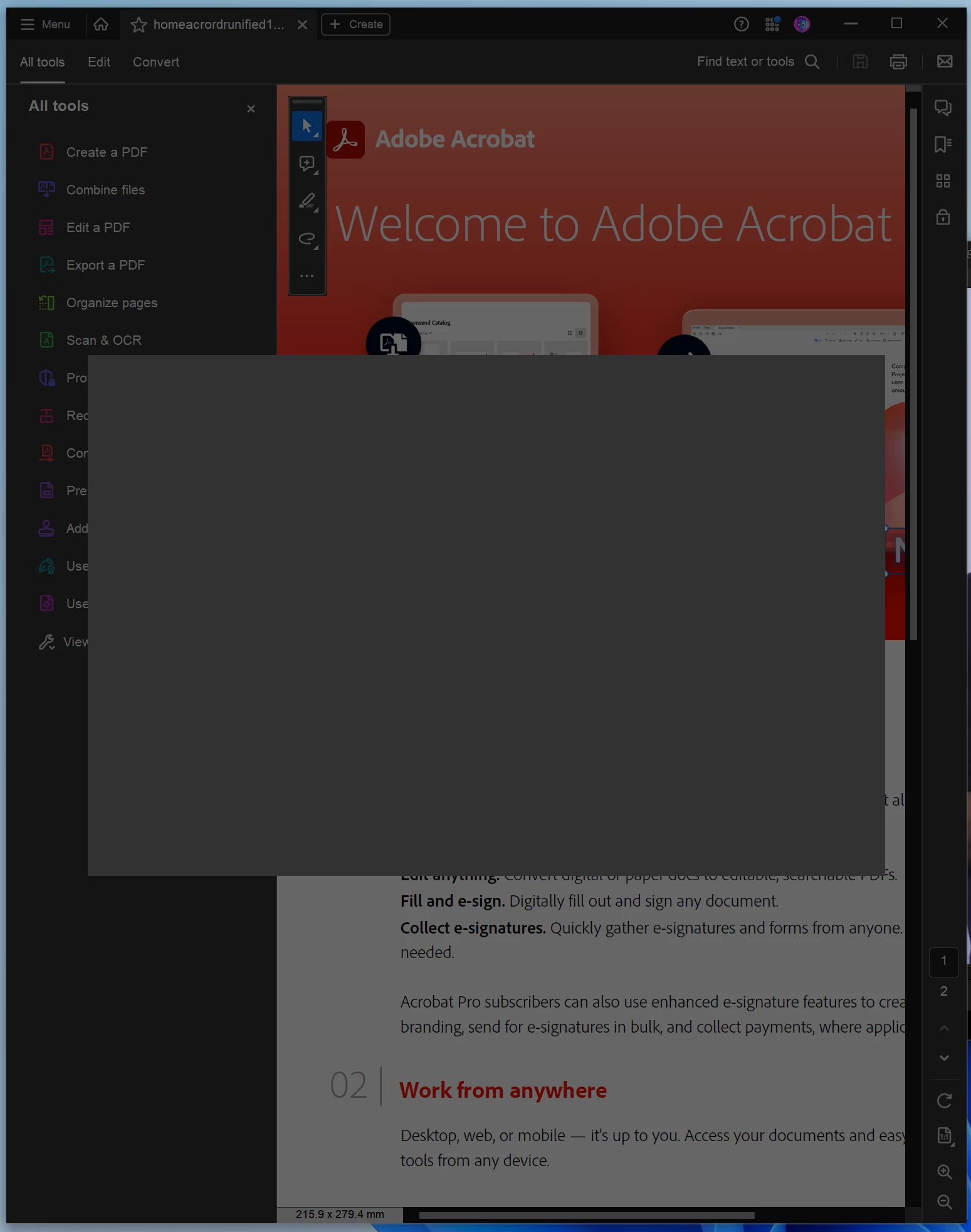
Task: Switch to the Convert tab
Action: [x=156, y=62]
